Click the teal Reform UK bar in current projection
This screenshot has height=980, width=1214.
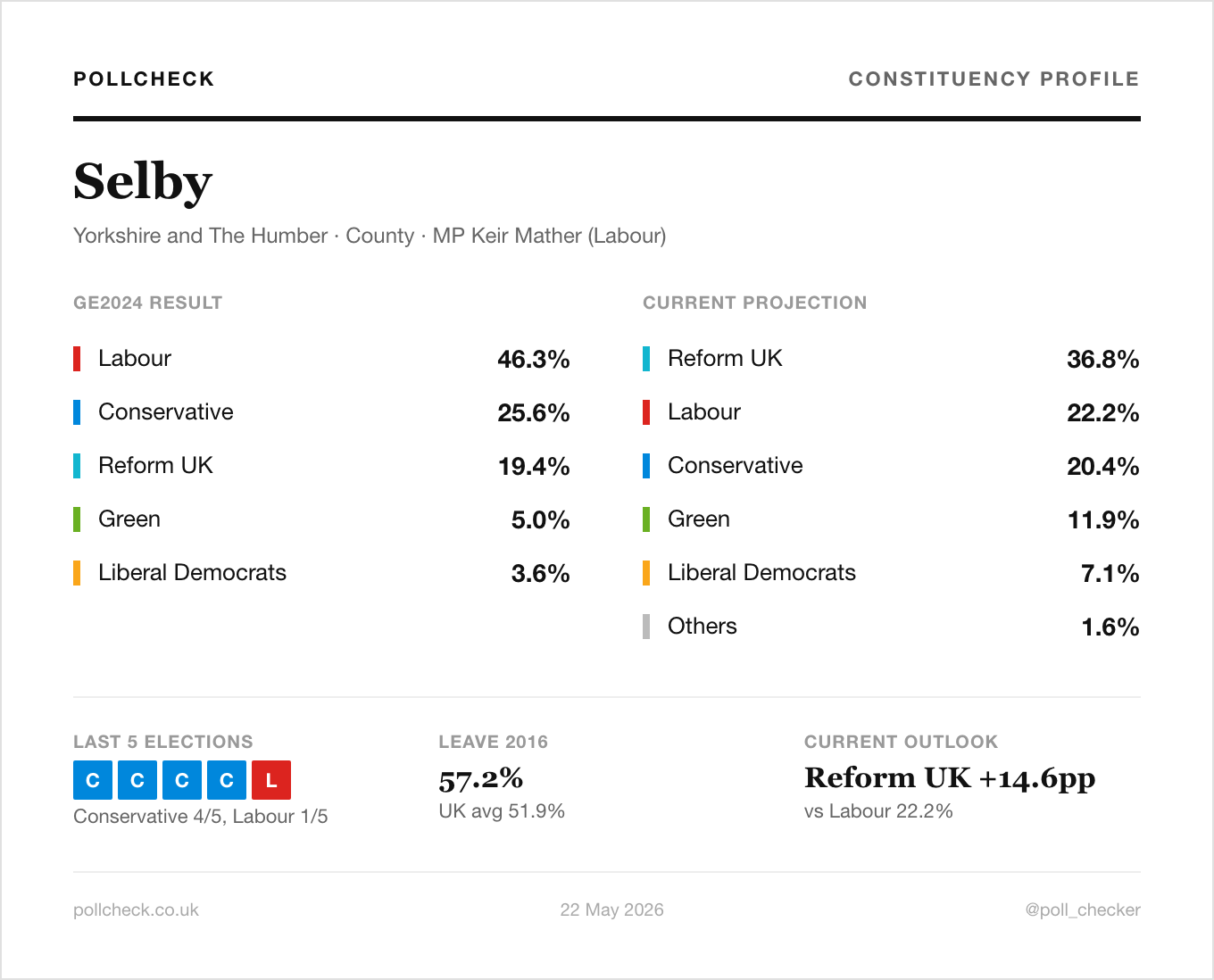[646, 359]
